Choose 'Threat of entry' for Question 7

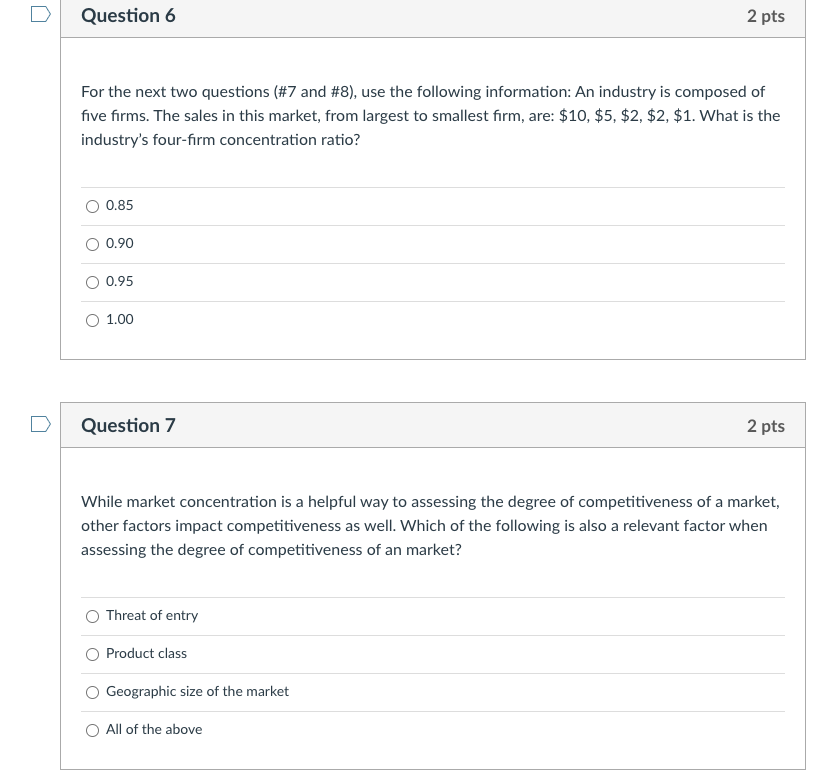[92, 616]
